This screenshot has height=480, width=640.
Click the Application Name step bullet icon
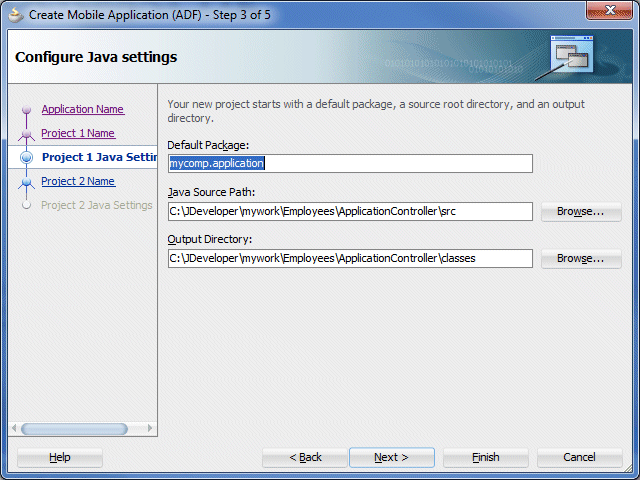(x=27, y=109)
